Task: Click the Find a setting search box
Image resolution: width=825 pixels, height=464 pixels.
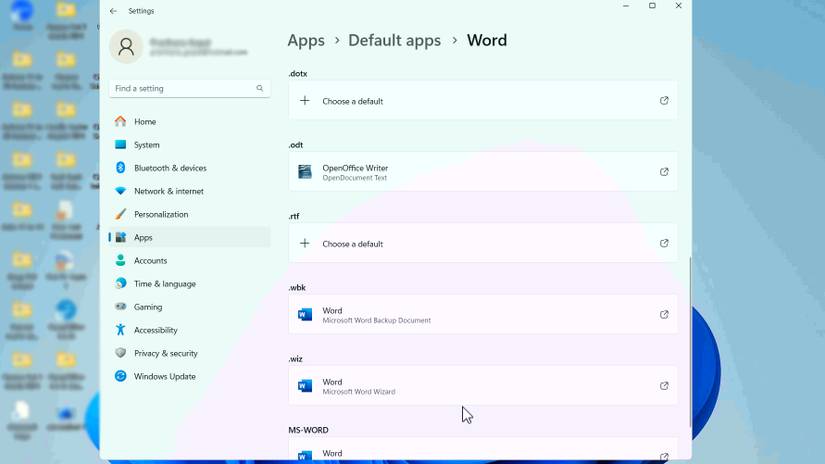Action: [182, 88]
